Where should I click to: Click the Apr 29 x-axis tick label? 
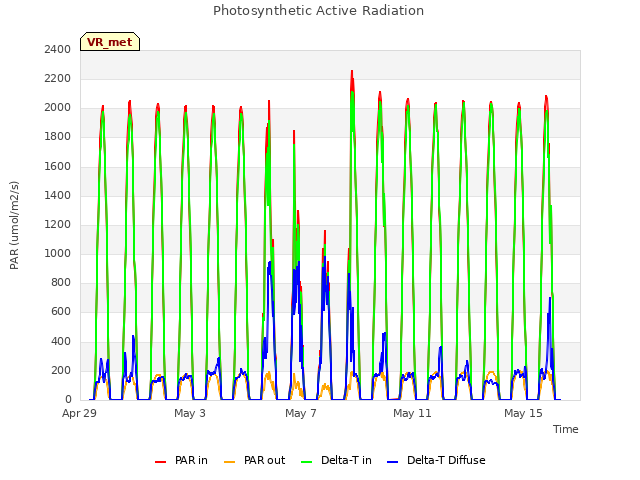click(x=79, y=413)
